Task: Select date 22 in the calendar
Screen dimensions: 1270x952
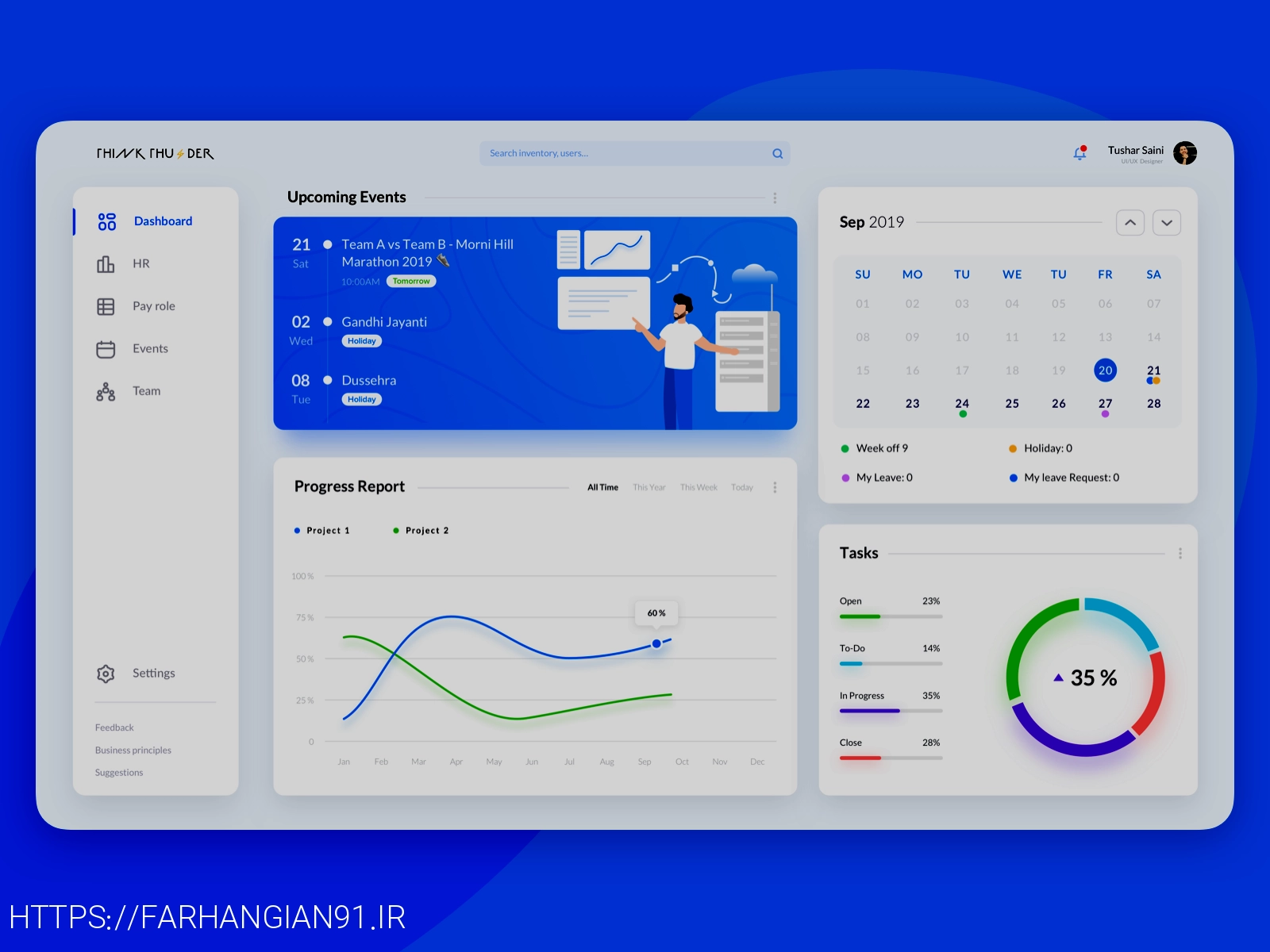Action: pos(863,404)
